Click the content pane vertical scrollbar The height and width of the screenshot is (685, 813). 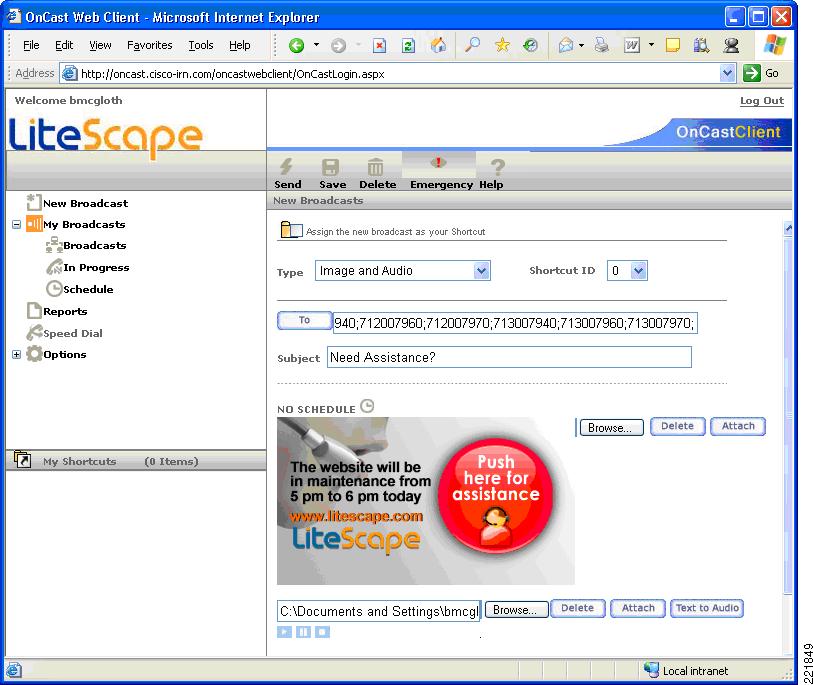coord(788,415)
